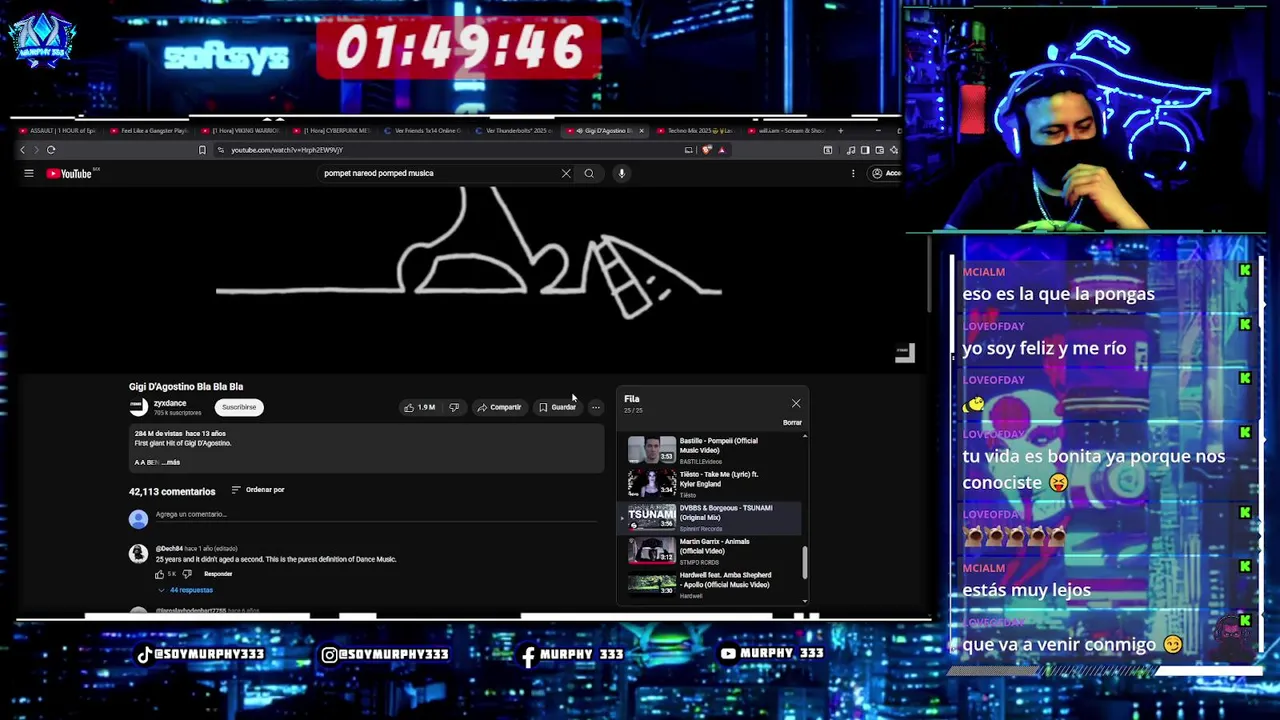Open Instagram @soymurphy333 overlay icon

tap(329, 655)
